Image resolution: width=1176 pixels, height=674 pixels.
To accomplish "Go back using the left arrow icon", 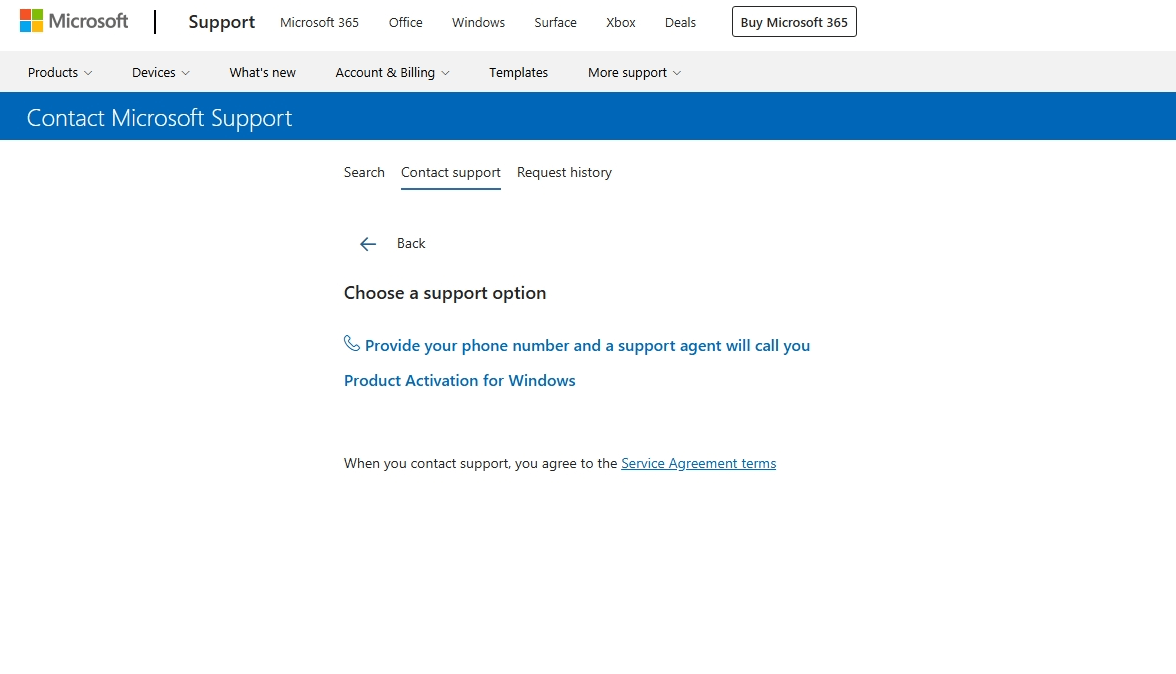I will click(x=368, y=244).
